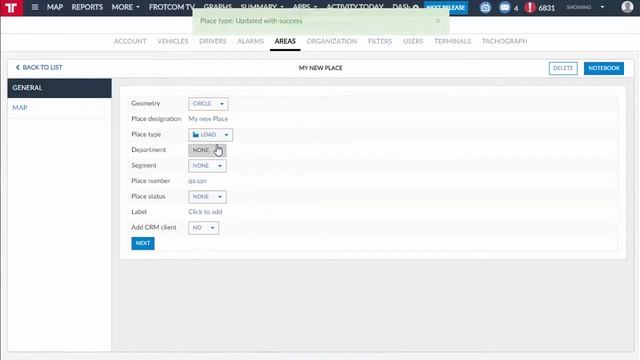This screenshot has width=640, height=360.
Task: Click the alarms count 6831
Action: point(547,8)
